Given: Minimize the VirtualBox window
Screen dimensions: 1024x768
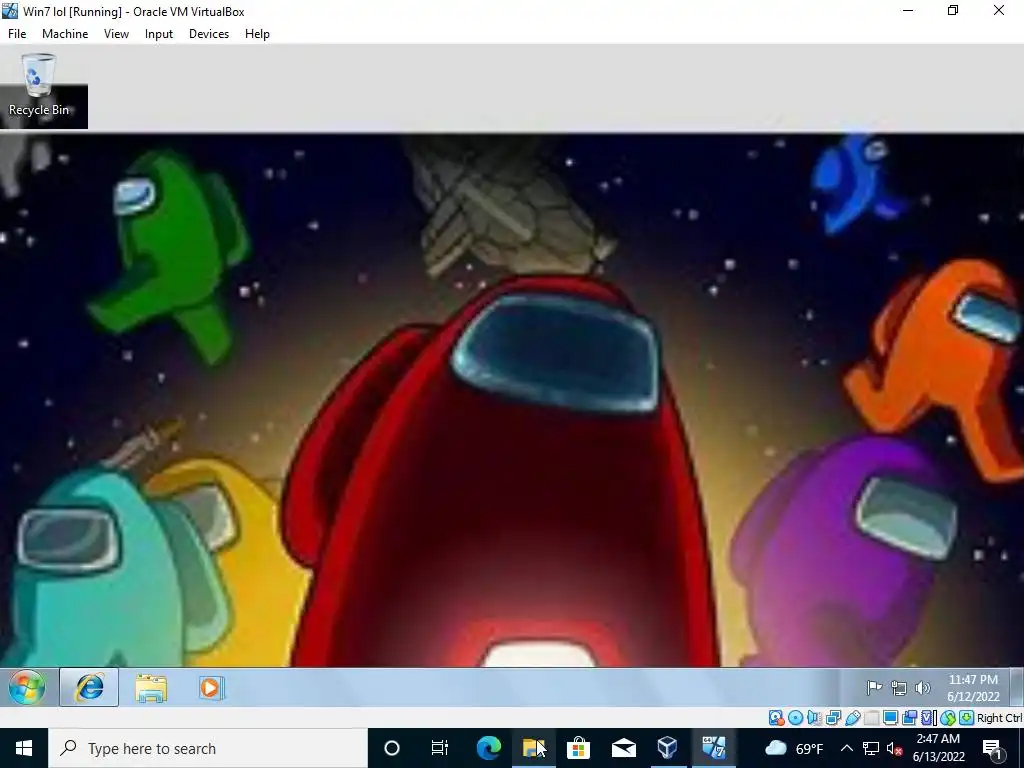Looking at the screenshot, I should pos(908,10).
